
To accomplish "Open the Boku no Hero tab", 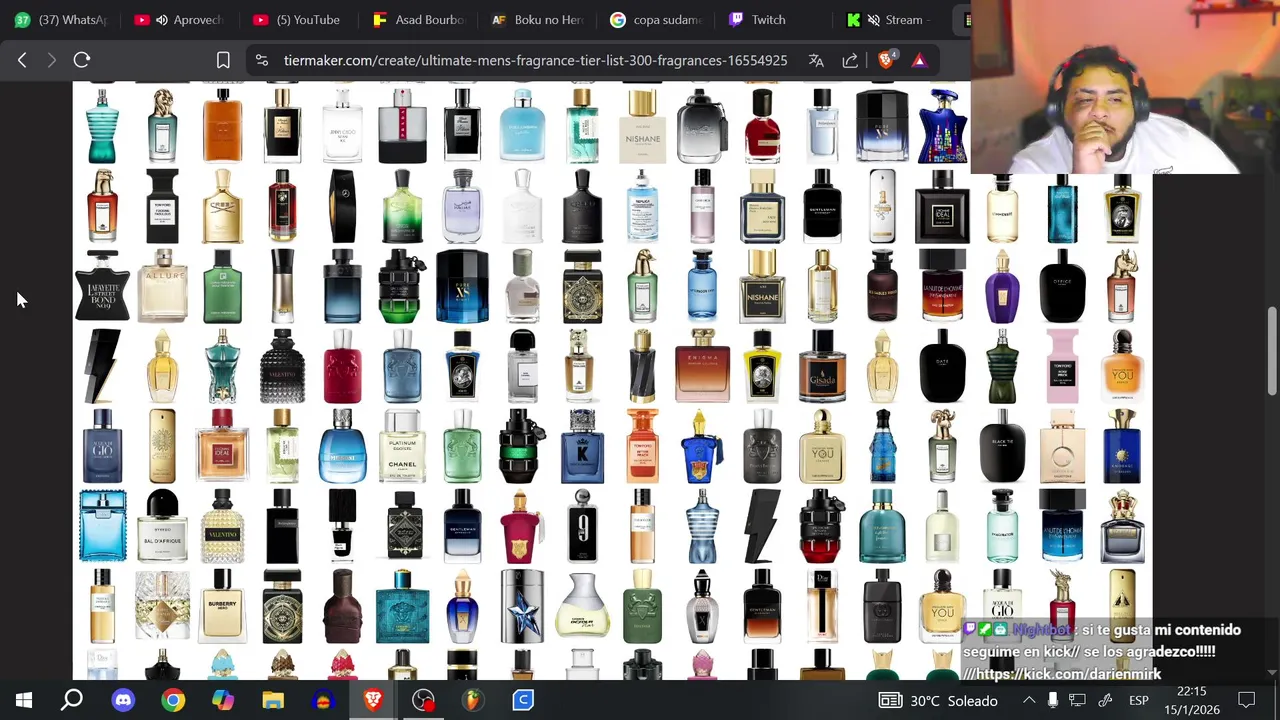I will click(537, 19).
